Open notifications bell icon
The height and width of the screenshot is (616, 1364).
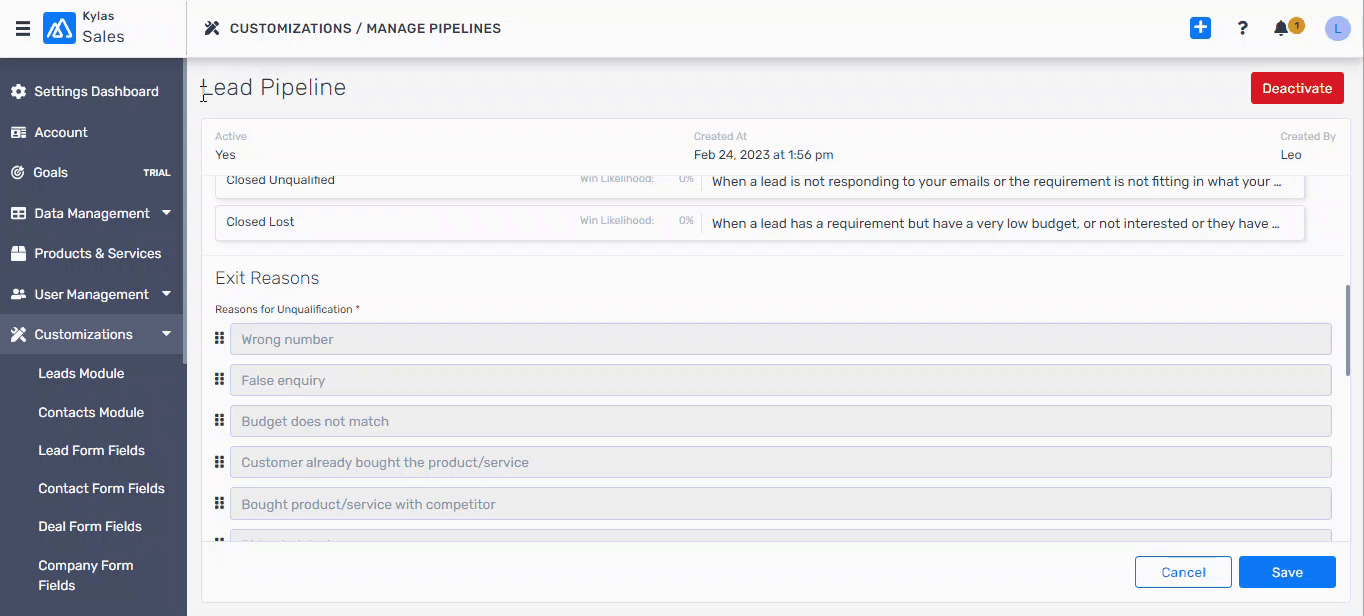pyautogui.click(x=1281, y=28)
